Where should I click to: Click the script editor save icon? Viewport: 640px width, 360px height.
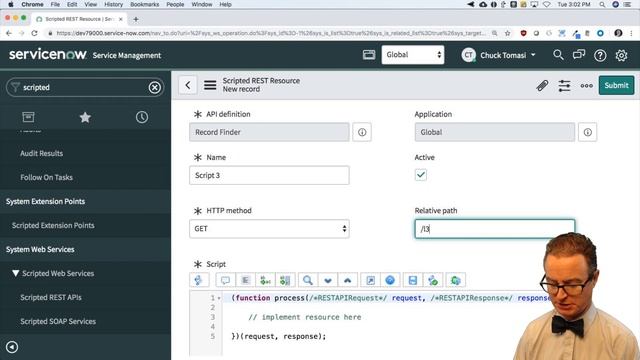(x=413, y=280)
